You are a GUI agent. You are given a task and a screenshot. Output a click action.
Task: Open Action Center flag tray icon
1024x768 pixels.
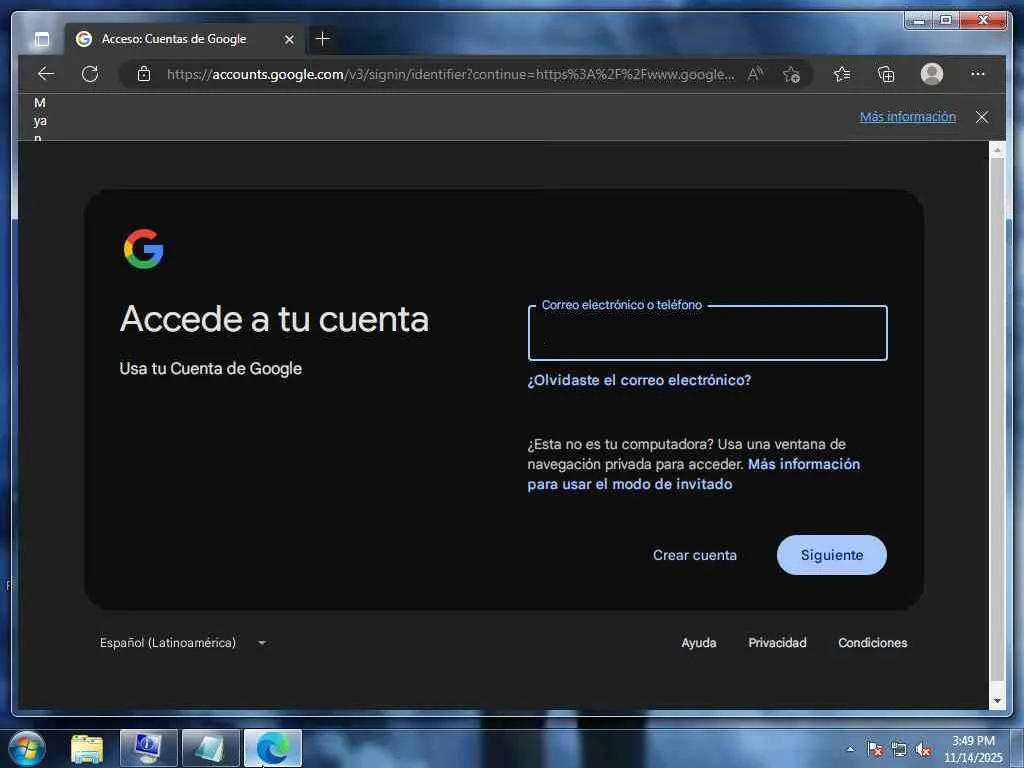(x=875, y=749)
